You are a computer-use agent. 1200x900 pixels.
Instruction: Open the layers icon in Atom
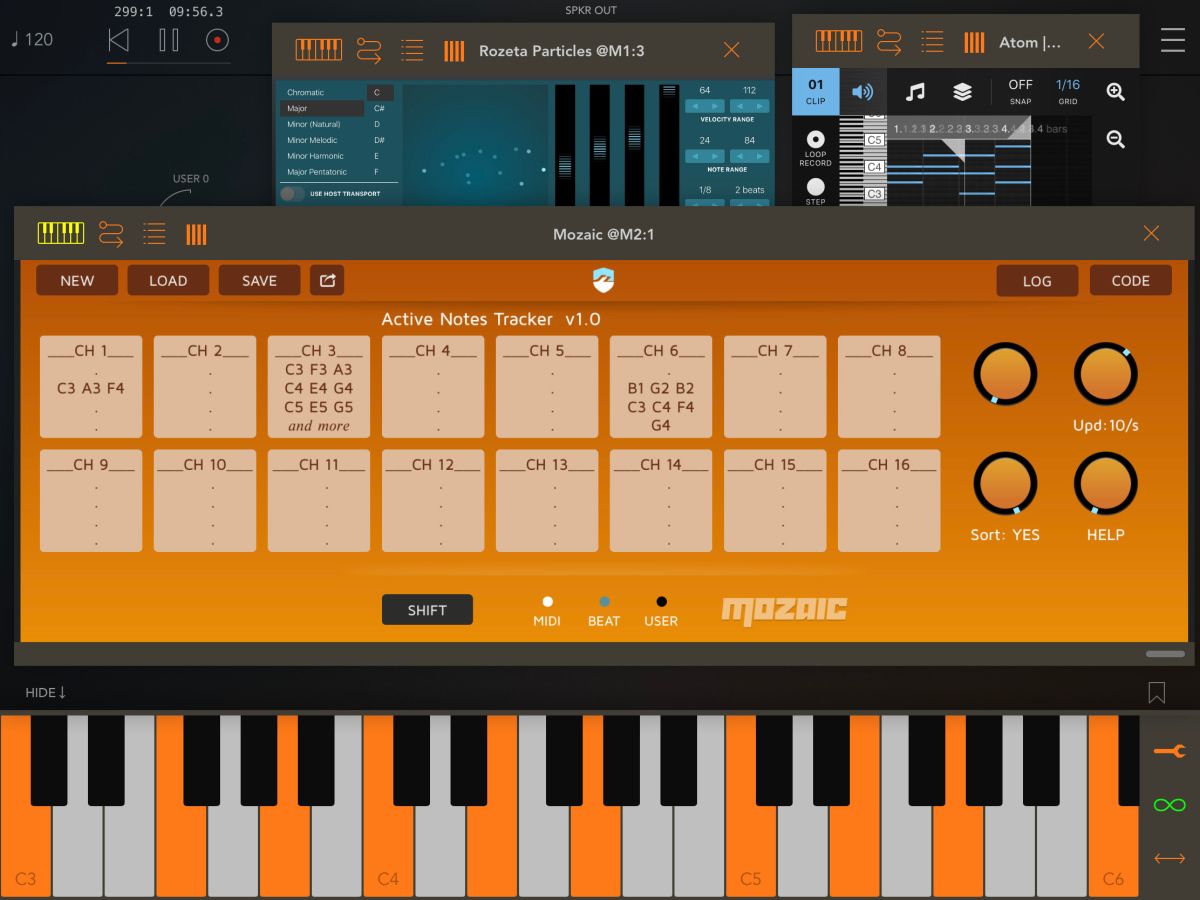pyautogui.click(x=962, y=92)
